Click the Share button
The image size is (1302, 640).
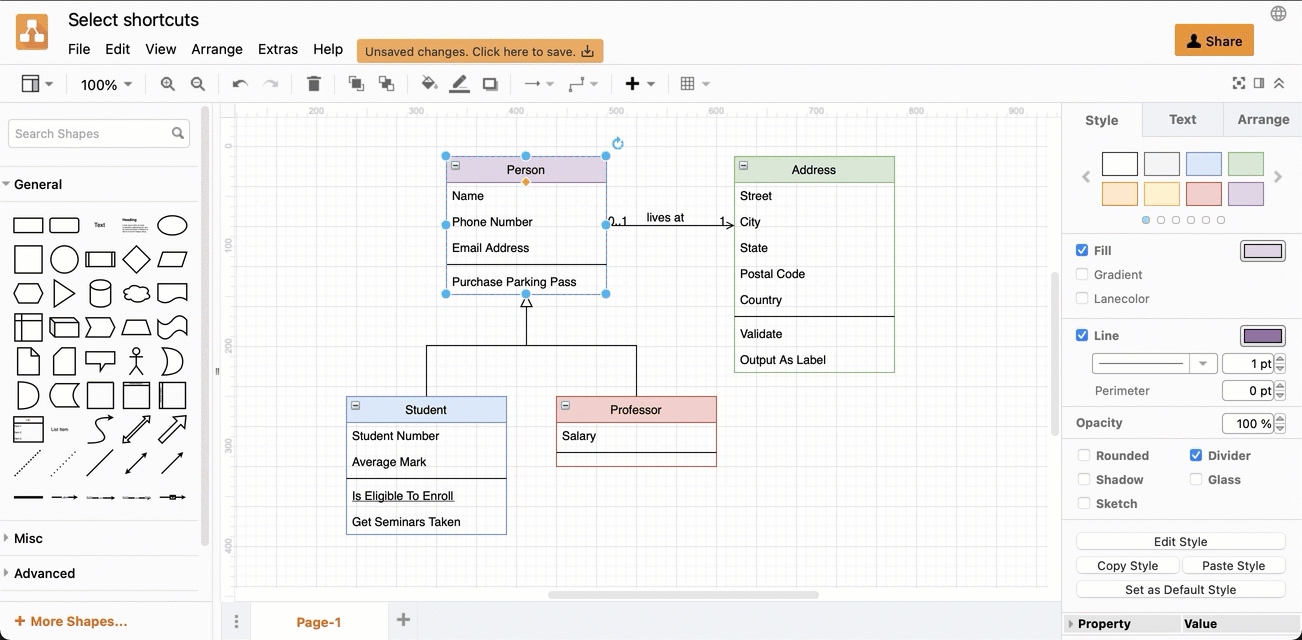(x=1213, y=40)
